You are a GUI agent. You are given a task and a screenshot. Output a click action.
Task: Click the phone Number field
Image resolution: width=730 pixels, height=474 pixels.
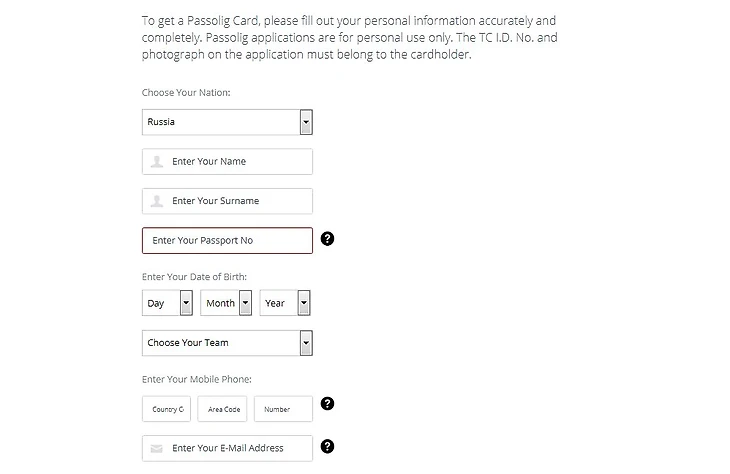283,409
